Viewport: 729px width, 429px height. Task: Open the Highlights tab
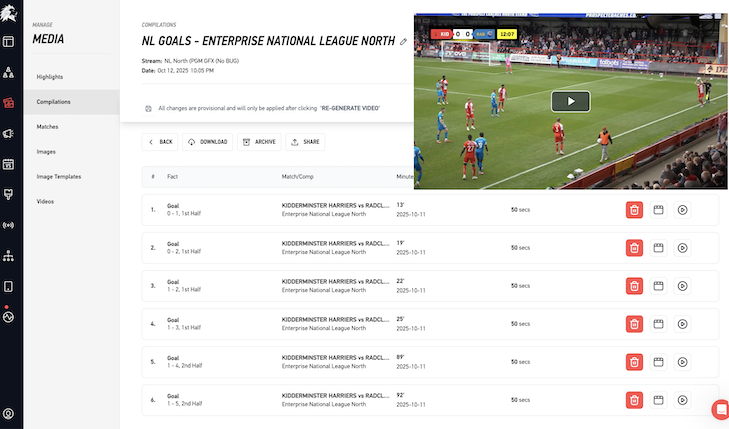tap(50, 77)
